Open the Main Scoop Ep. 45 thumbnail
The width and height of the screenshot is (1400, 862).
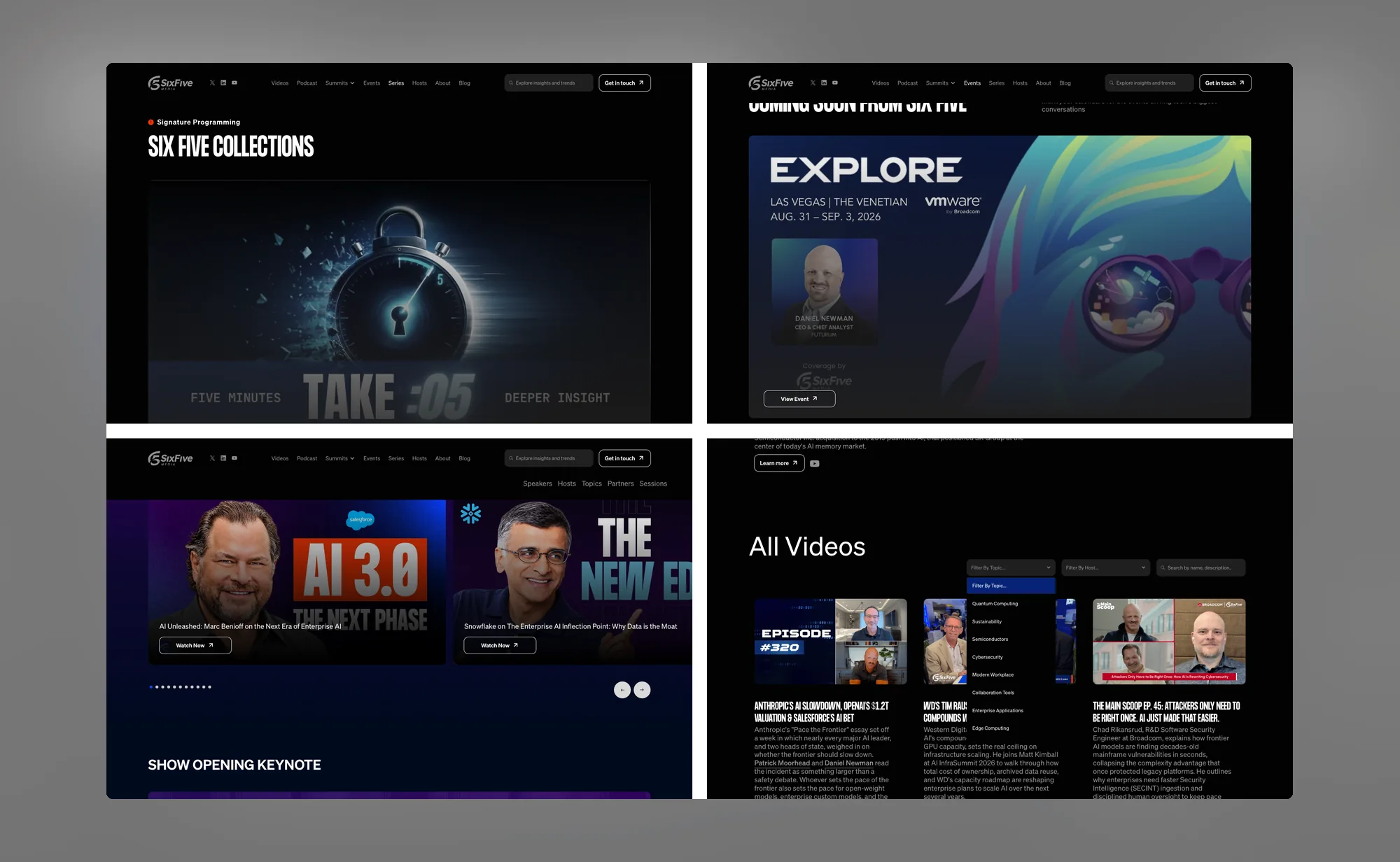tap(1169, 641)
